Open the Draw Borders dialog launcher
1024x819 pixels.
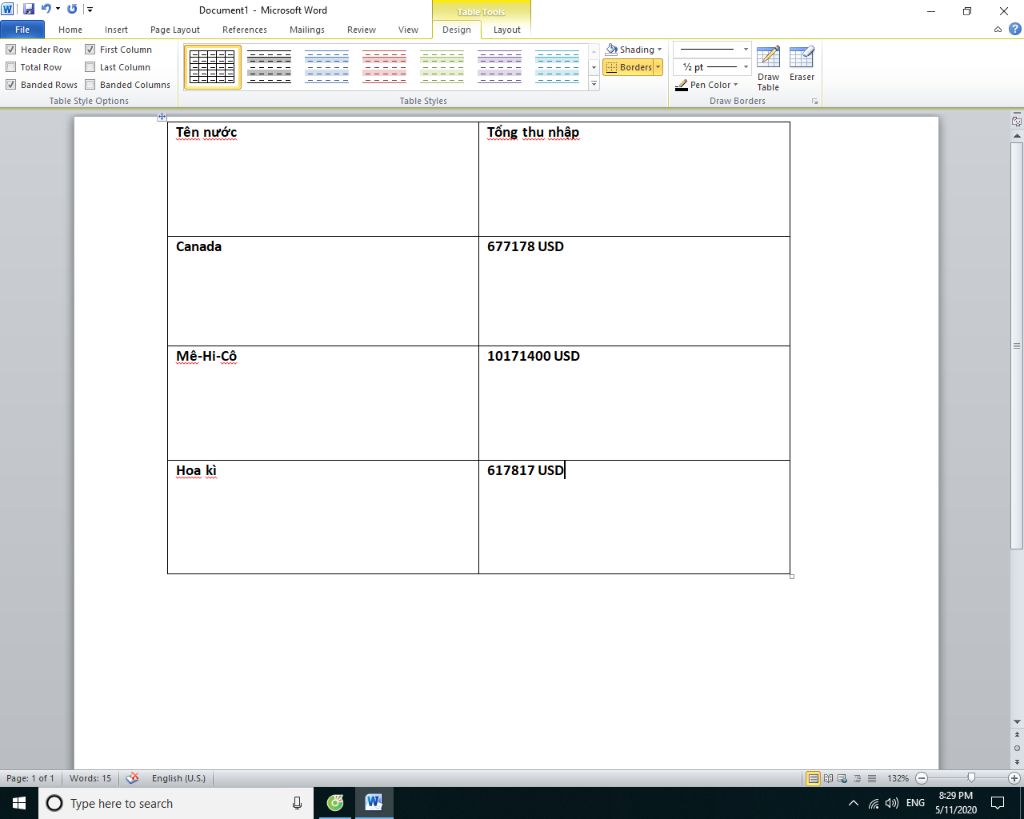(814, 101)
